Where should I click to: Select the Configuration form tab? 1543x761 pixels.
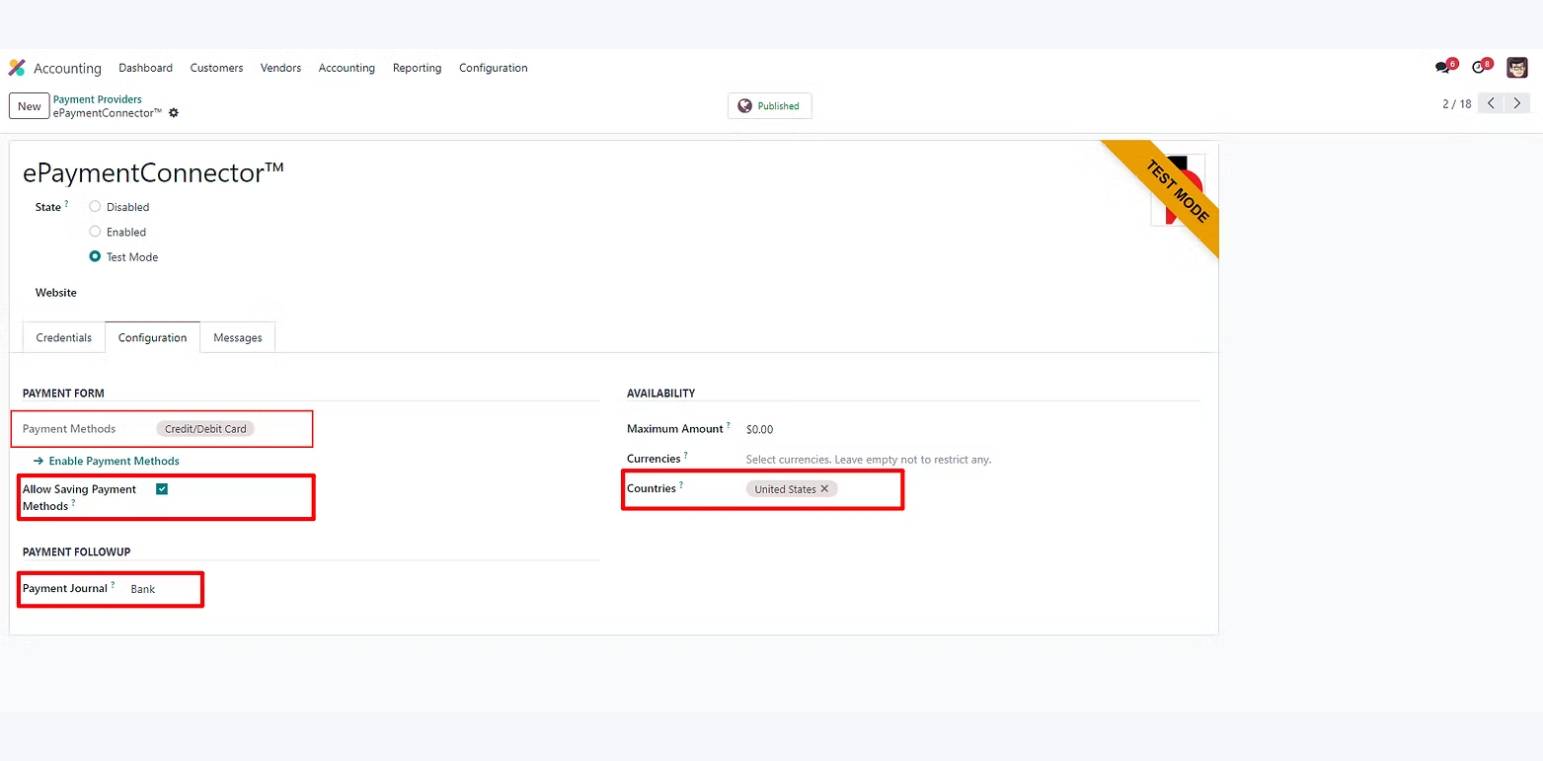152,338
